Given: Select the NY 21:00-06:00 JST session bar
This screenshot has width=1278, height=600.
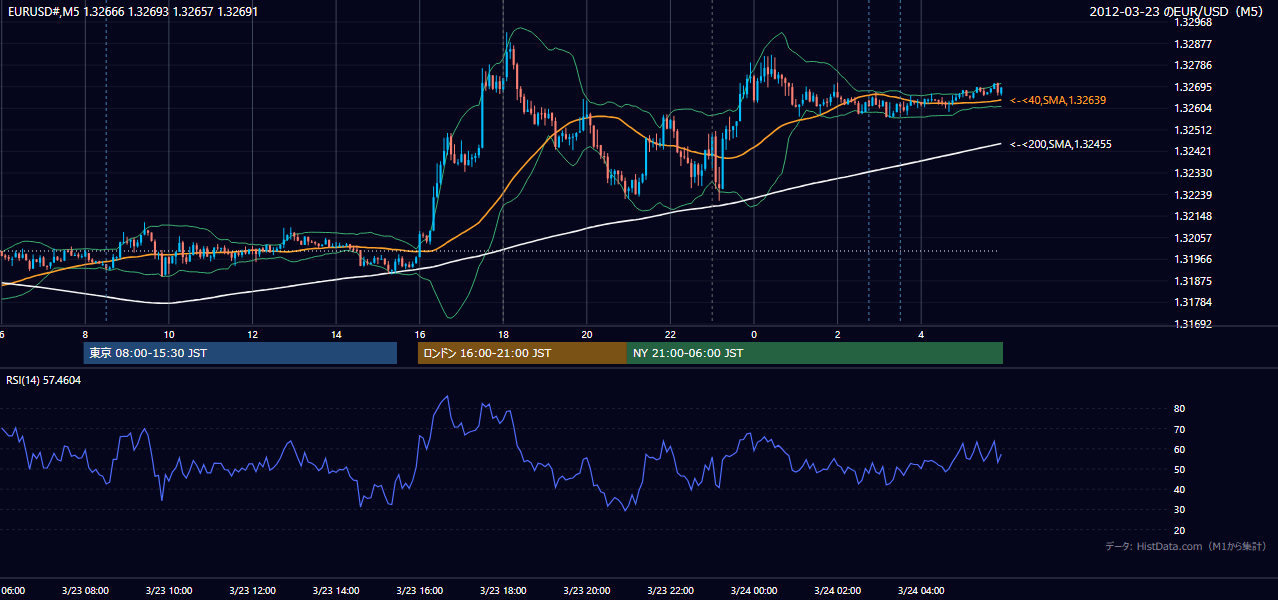Looking at the screenshot, I should click(815, 353).
